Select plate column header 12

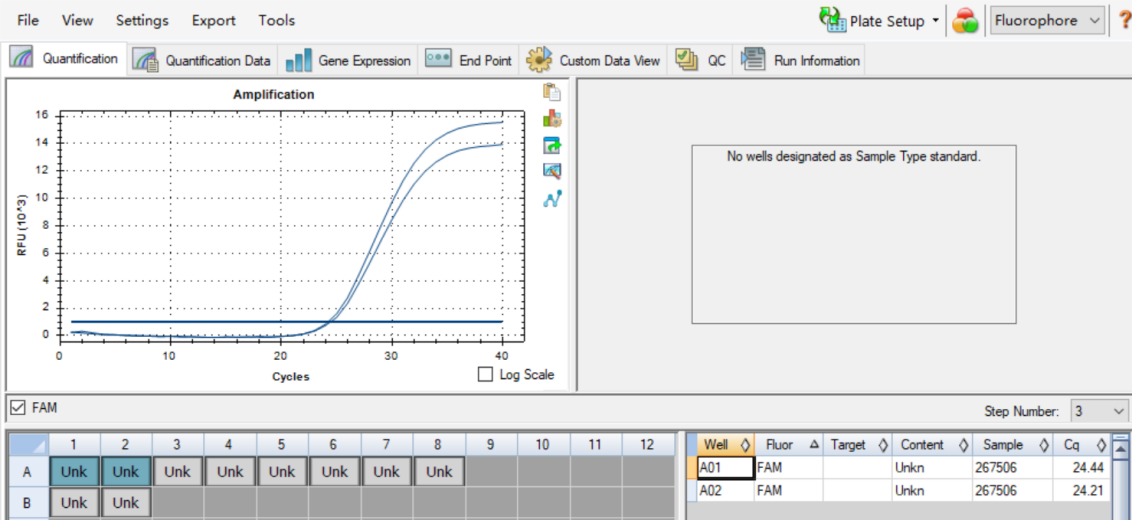[x=648, y=445]
